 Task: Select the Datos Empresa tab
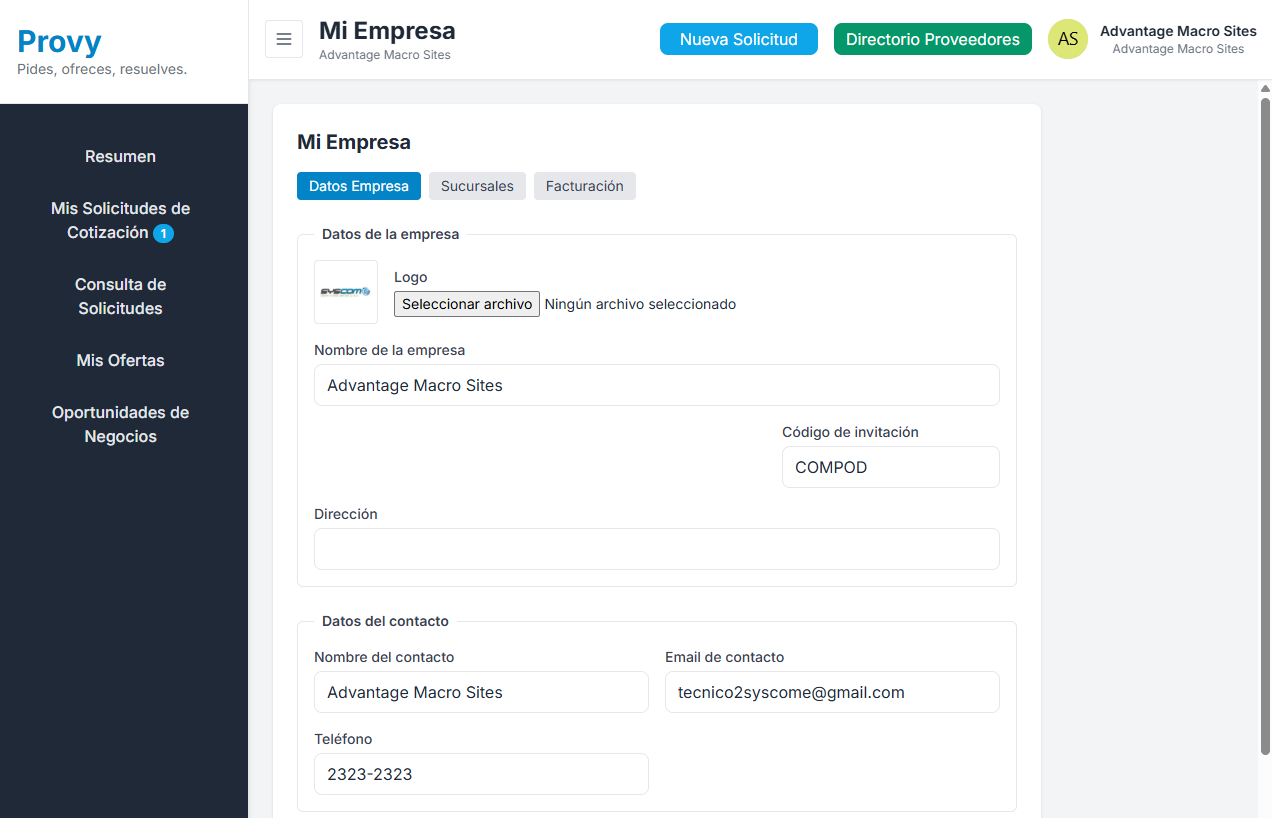click(359, 186)
